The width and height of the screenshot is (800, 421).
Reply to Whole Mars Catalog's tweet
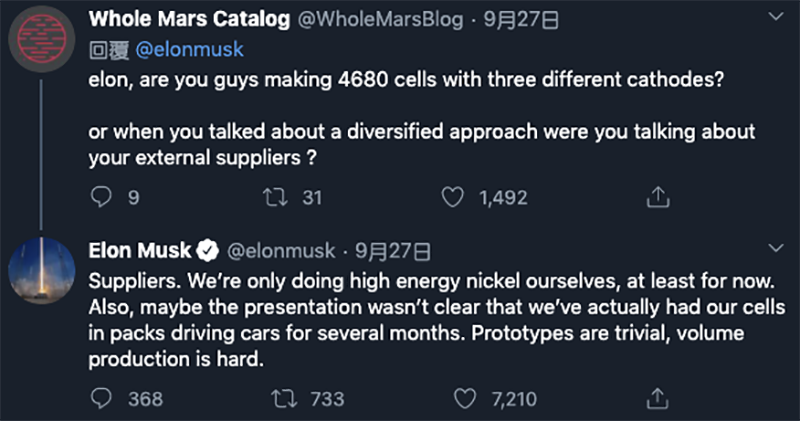[101, 198]
